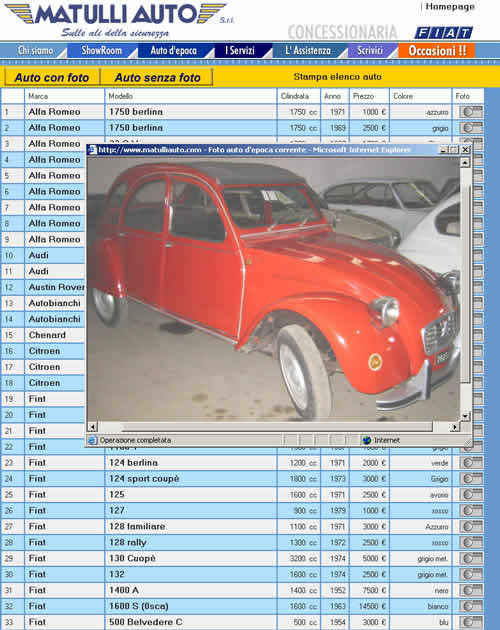Open photo icon for Fiat 1400 A row

[471, 590]
